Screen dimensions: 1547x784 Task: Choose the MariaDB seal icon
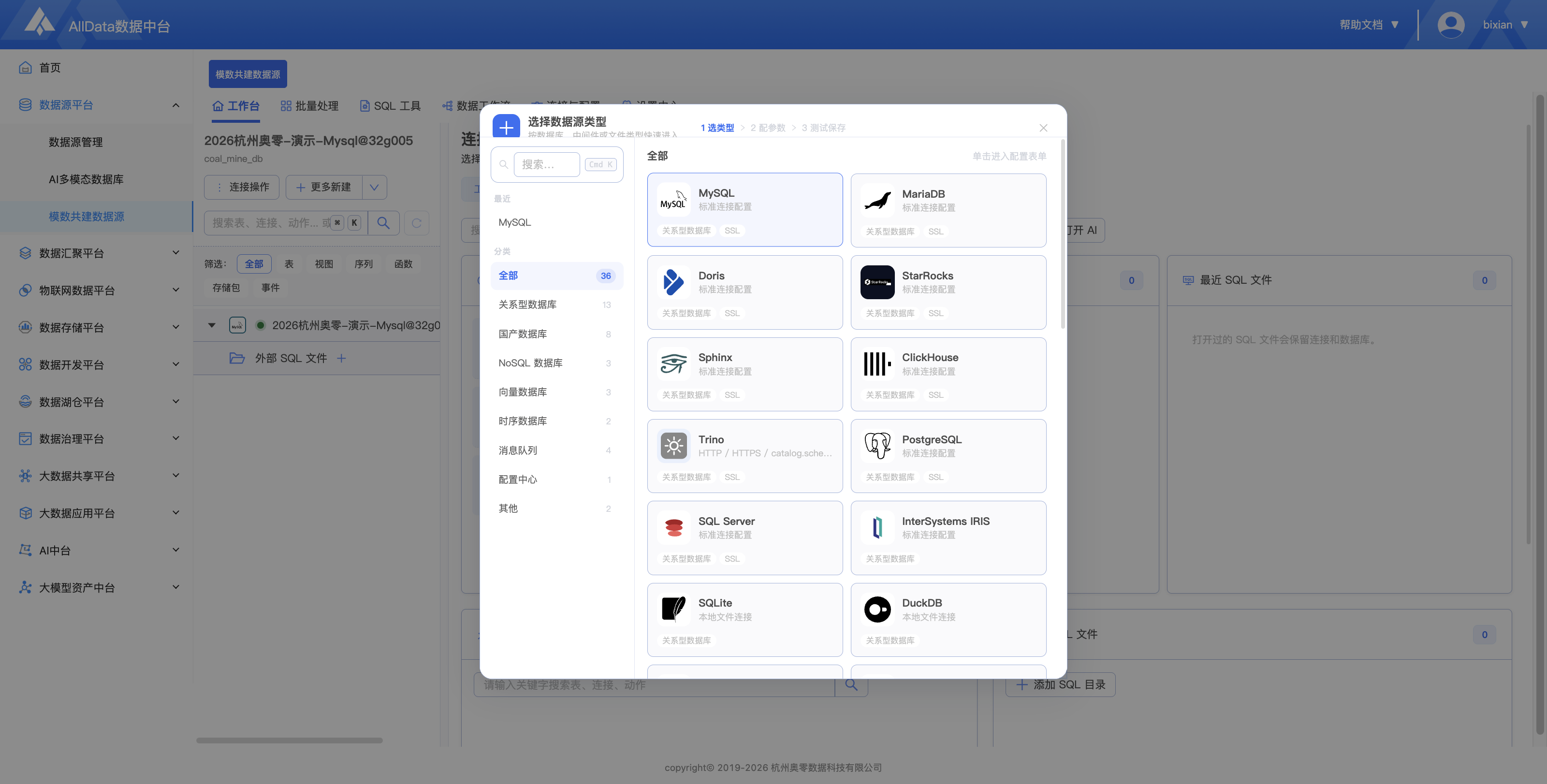877,201
